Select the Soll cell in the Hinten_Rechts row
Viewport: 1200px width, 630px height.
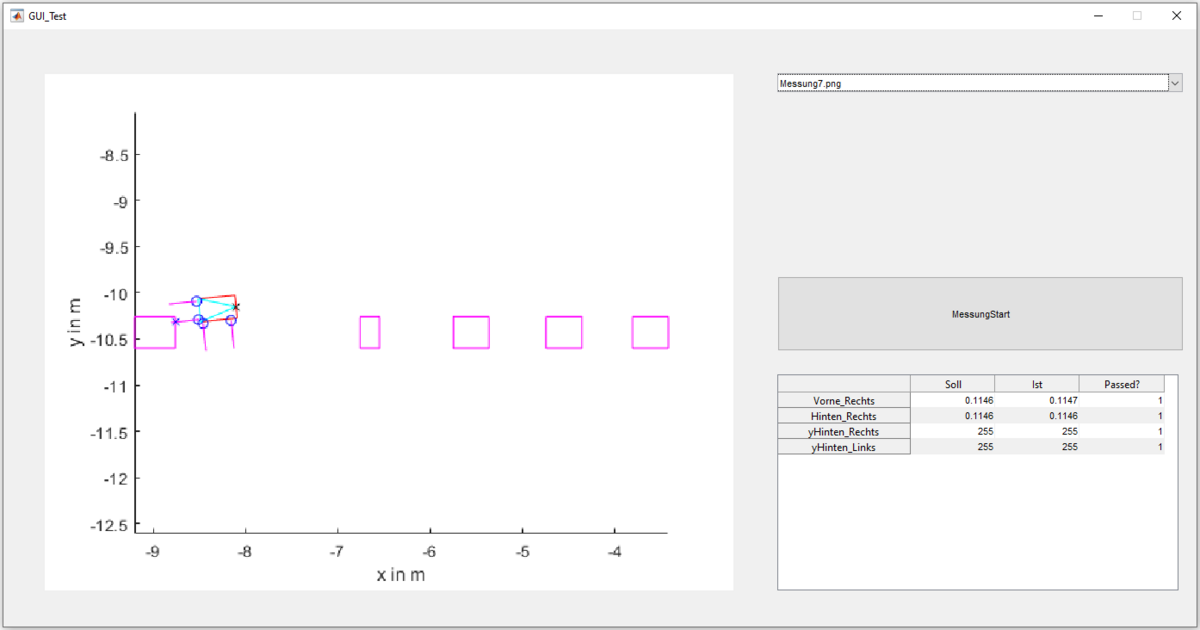952,416
